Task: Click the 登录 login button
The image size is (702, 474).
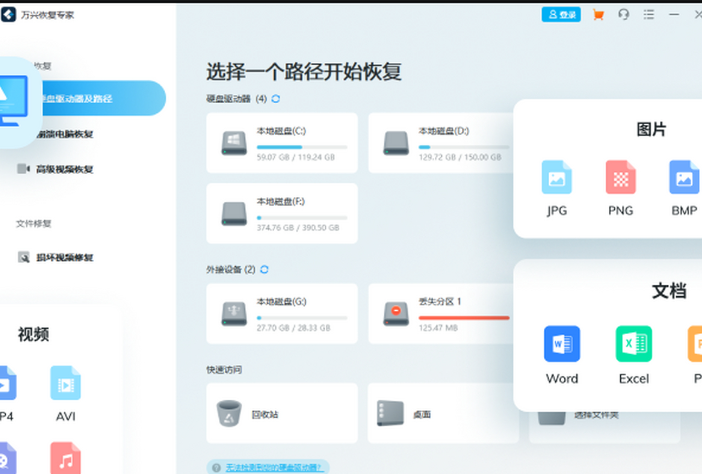Action: tap(561, 15)
